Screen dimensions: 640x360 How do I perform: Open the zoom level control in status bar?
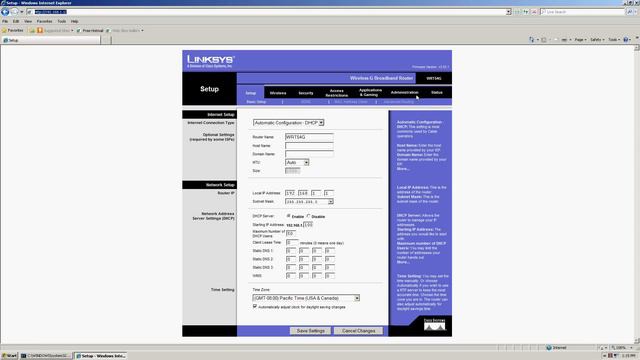pos(620,348)
